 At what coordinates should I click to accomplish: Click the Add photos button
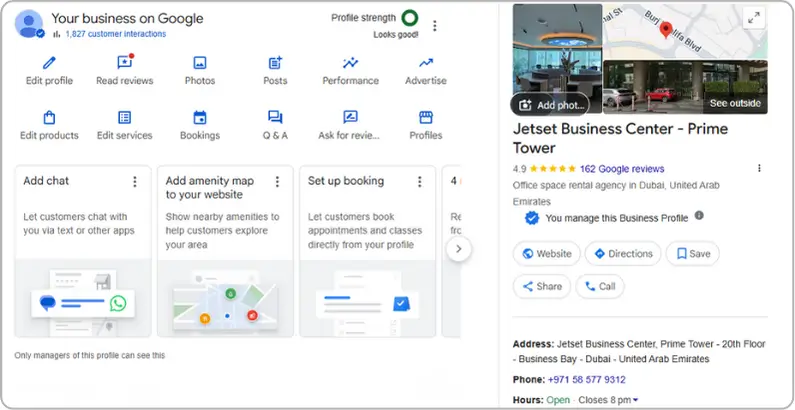(x=550, y=105)
